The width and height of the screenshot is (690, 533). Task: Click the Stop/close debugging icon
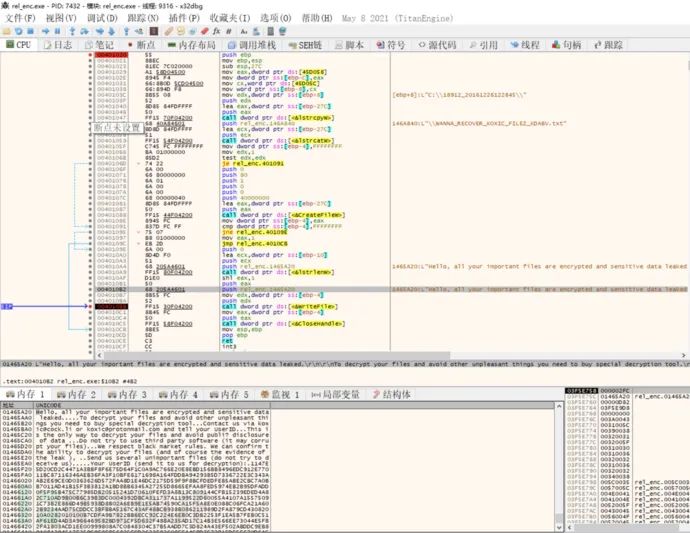[x=30, y=31]
